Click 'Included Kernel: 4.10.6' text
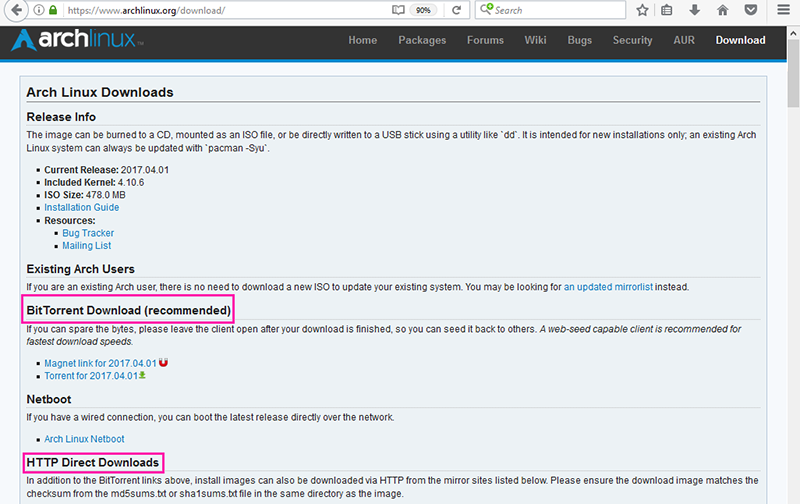800x504 pixels. pos(94,183)
